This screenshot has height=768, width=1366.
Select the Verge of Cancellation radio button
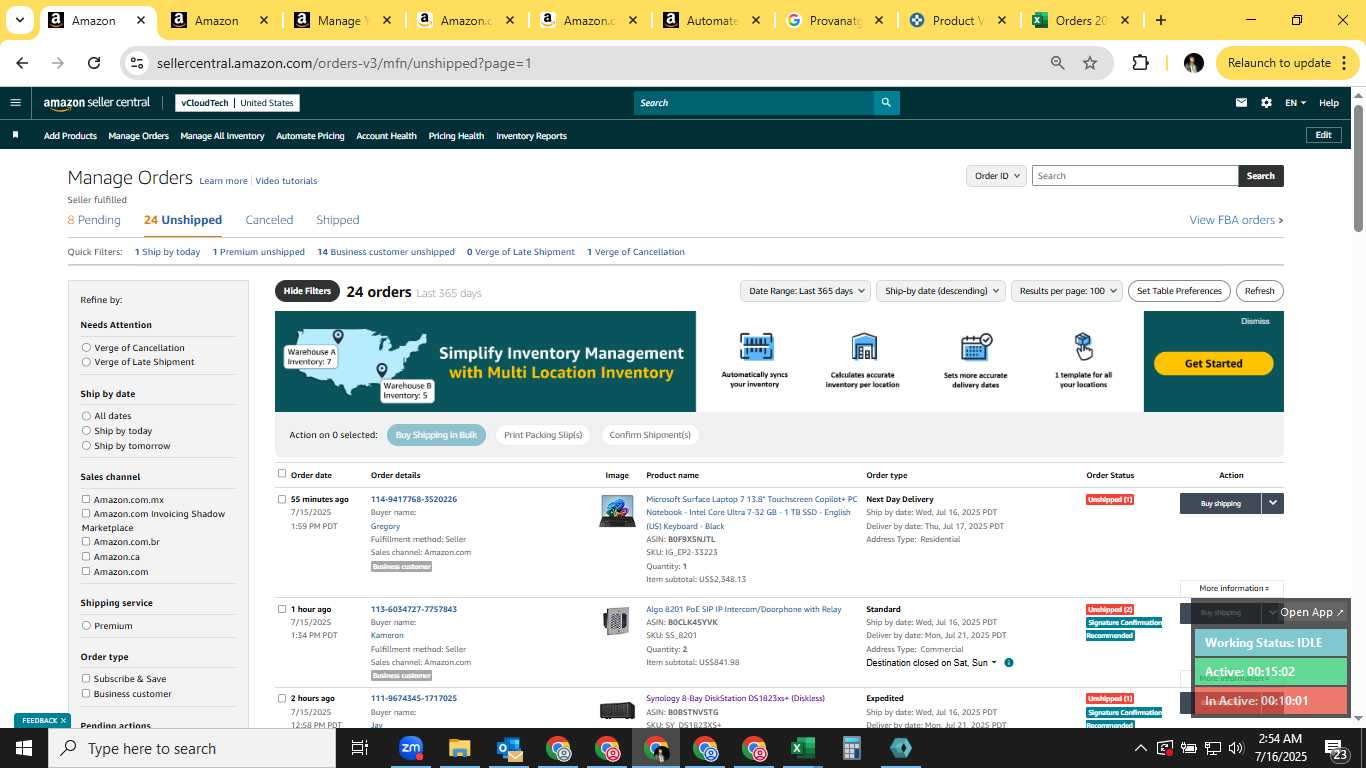click(x=86, y=348)
